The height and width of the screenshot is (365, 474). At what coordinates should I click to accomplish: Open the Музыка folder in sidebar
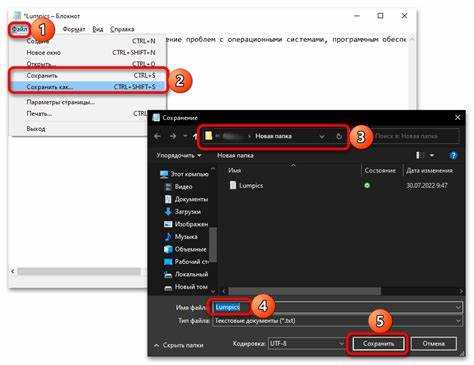181,237
